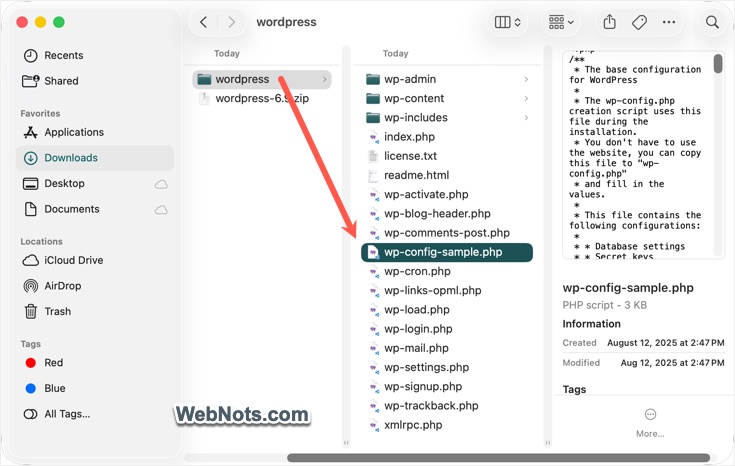Click the Today header in first column
Screen dimensions: 735x466
point(227,53)
